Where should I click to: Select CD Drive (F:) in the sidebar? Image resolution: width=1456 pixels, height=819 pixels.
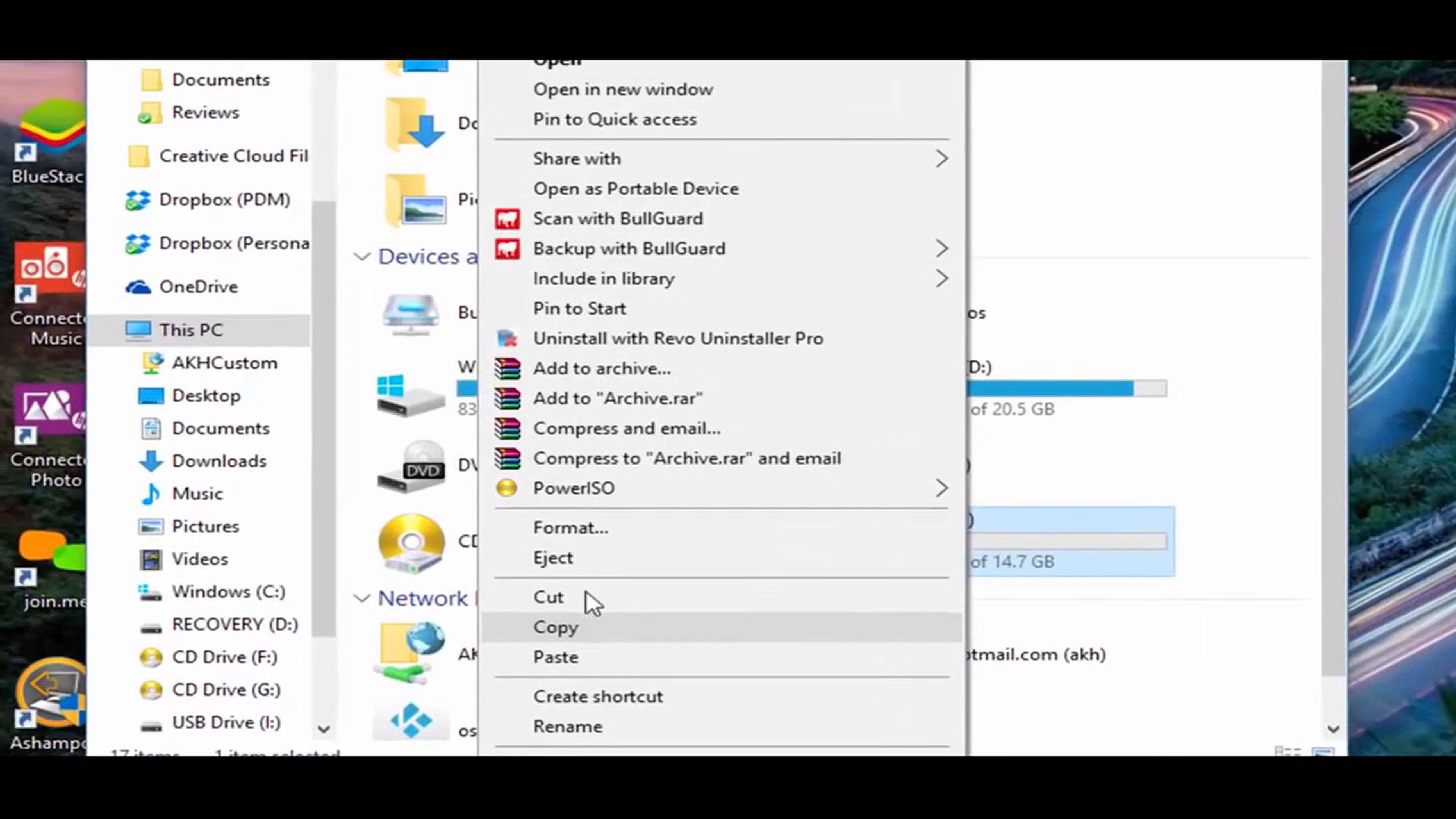(x=224, y=657)
